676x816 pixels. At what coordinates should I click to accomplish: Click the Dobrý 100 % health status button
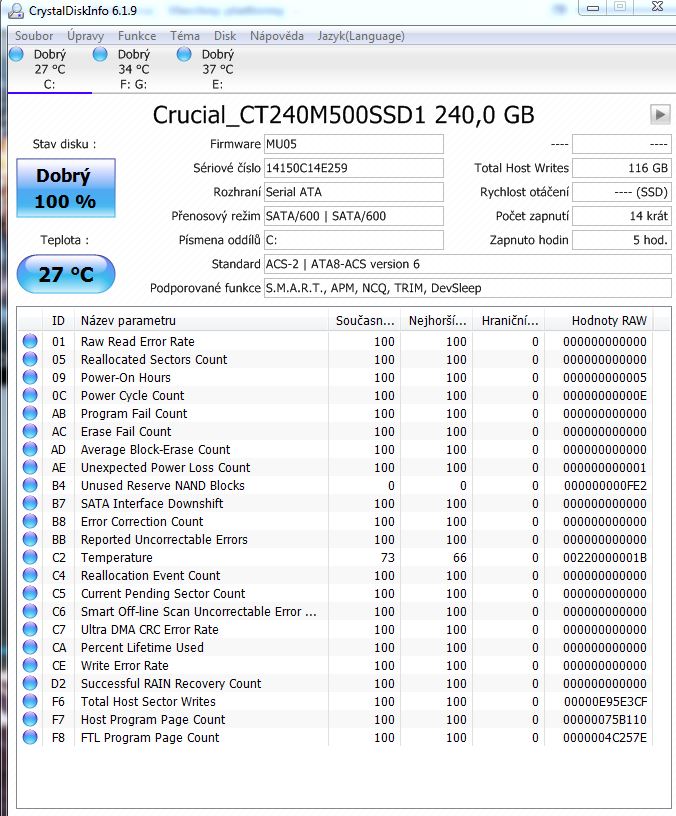(66, 188)
